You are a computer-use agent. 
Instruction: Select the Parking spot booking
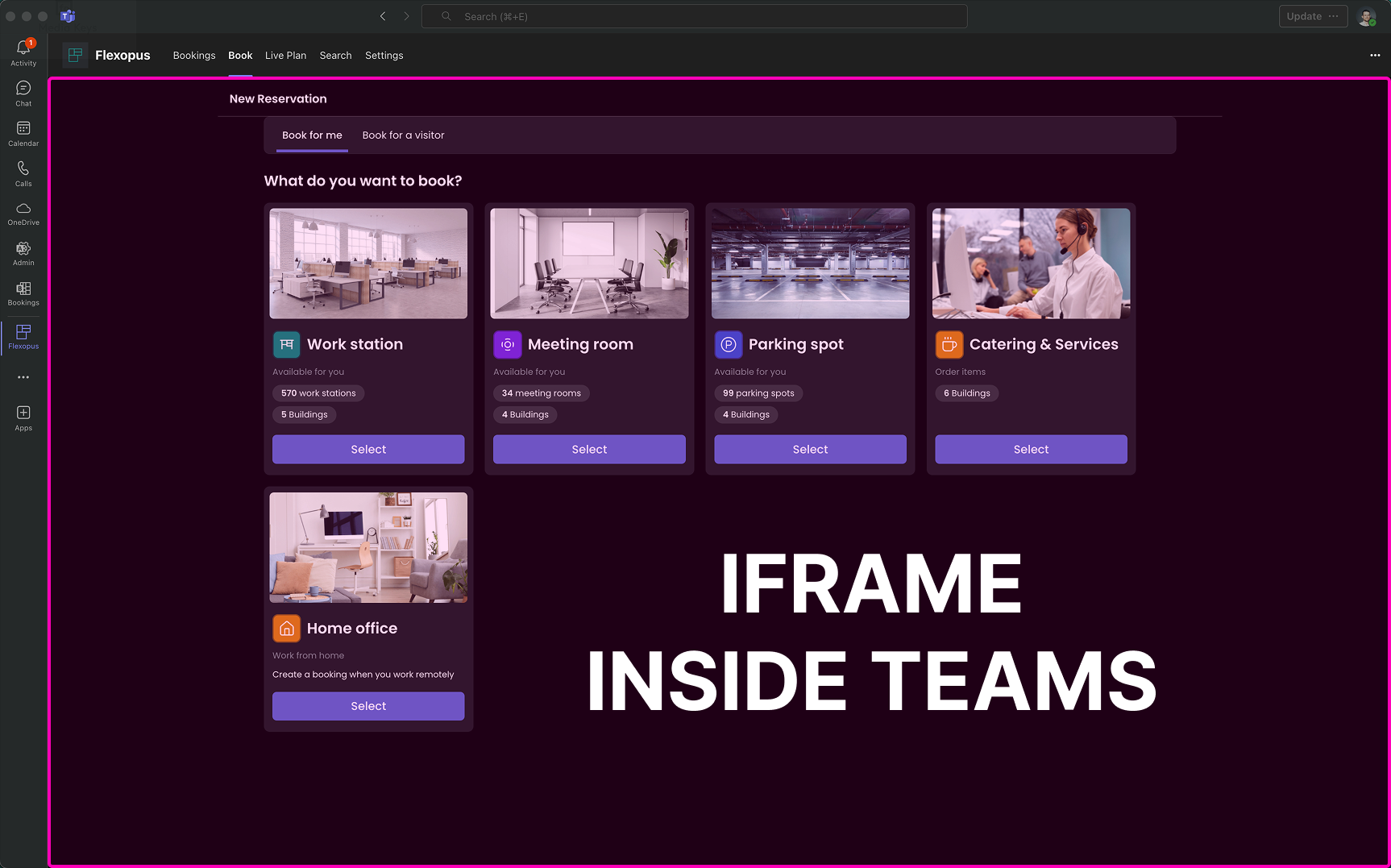point(810,450)
